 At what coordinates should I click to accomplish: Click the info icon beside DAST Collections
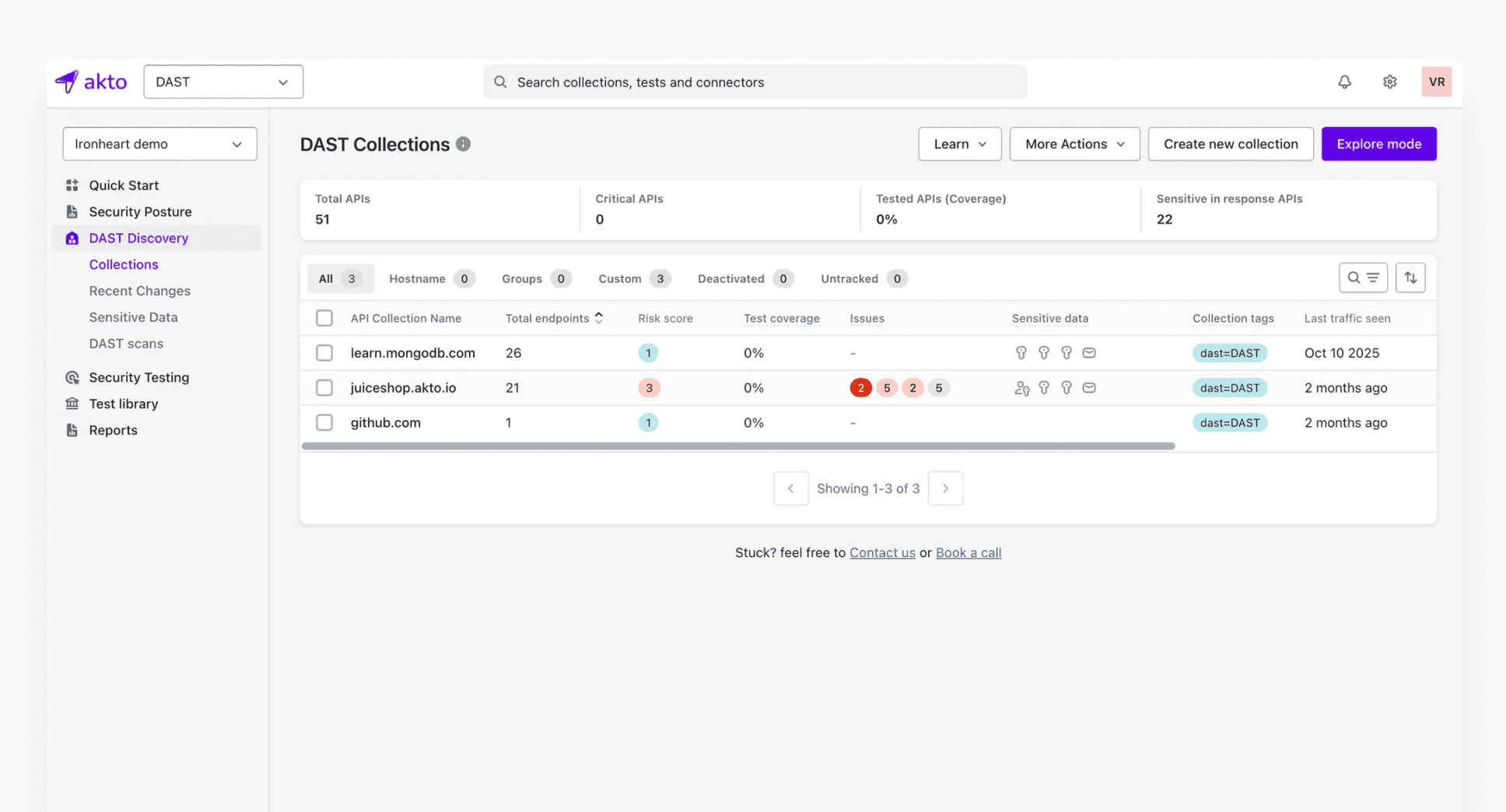[x=463, y=144]
